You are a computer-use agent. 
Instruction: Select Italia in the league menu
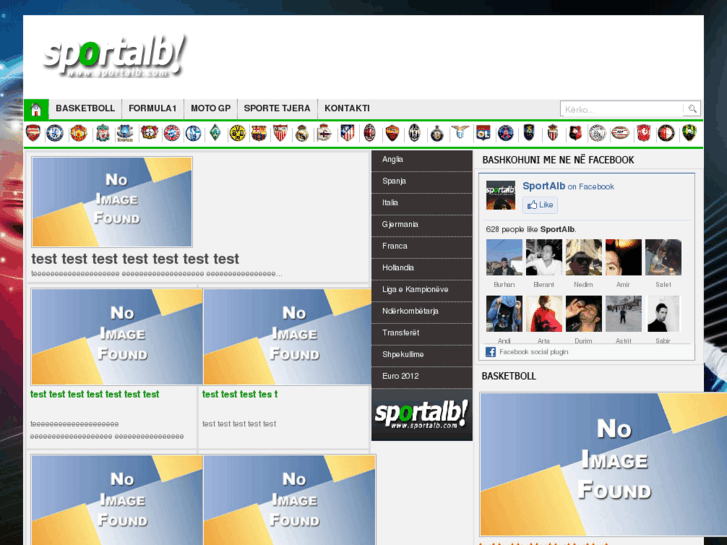pos(422,203)
